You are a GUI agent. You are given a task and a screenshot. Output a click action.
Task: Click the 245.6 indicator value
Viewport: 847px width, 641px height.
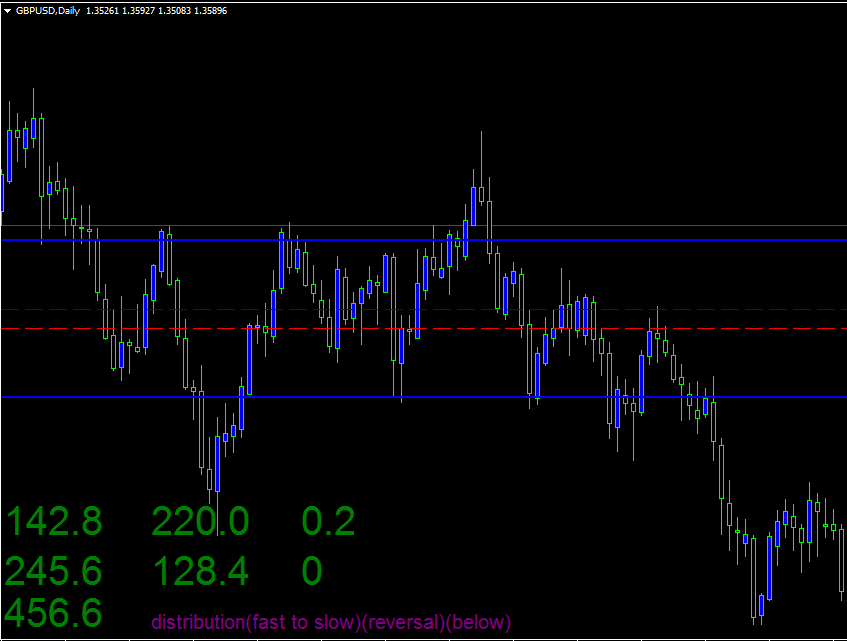(x=53, y=571)
